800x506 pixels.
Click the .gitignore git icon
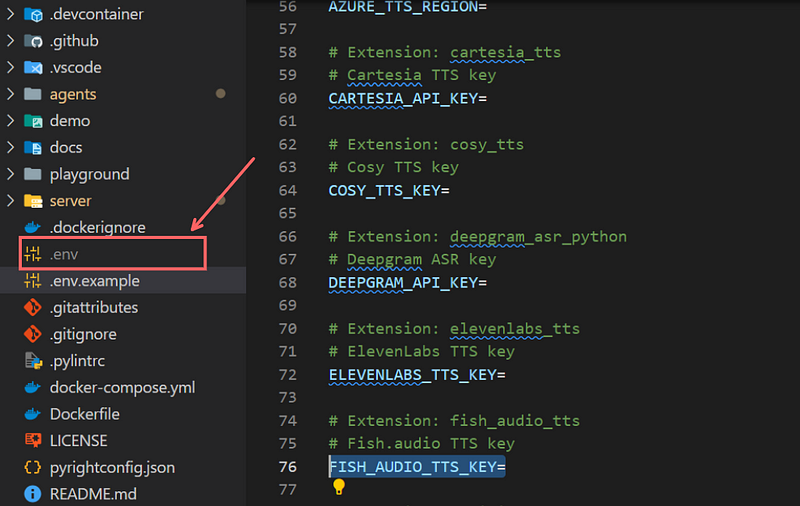pos(33,334)
